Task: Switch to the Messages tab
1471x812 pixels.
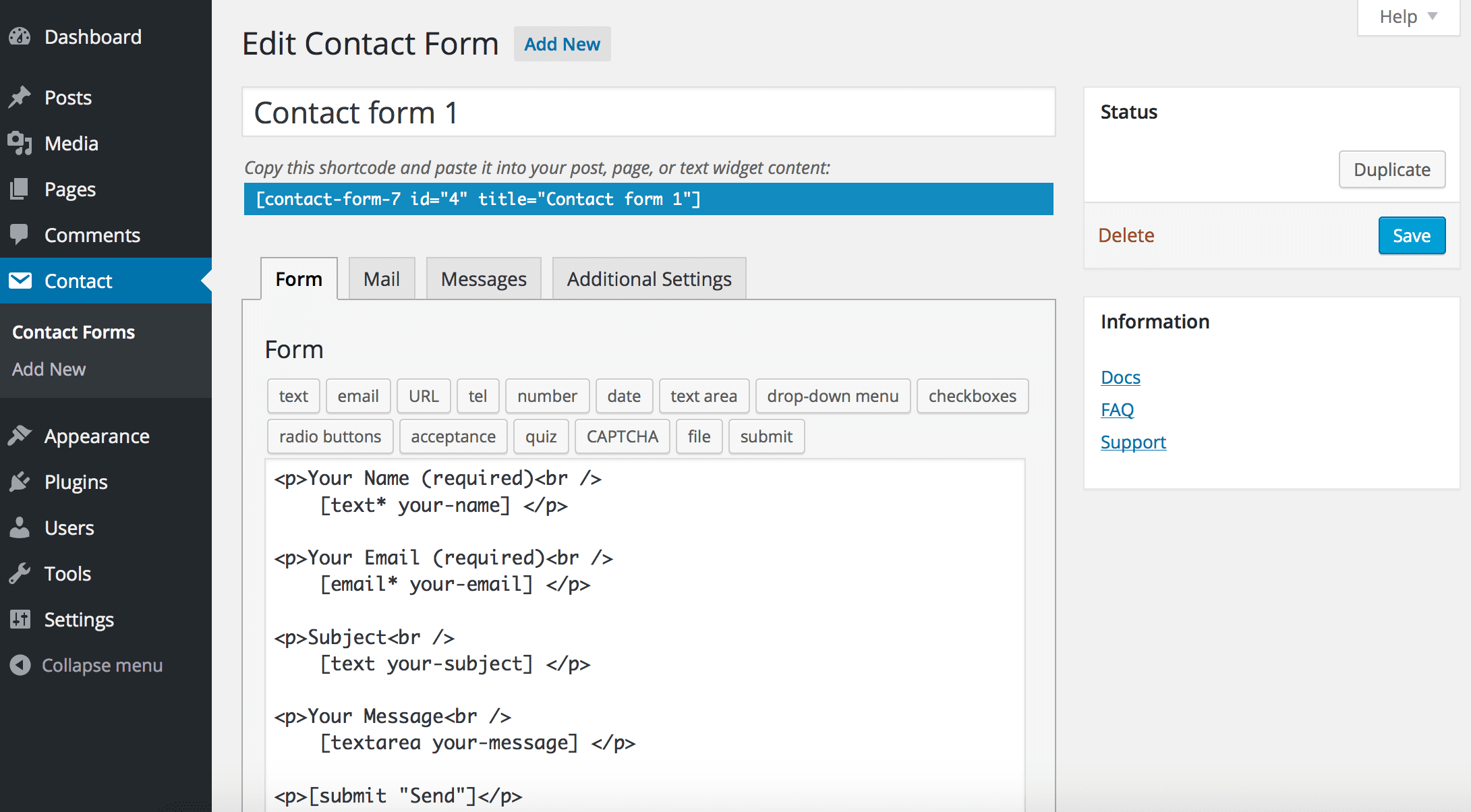Action: pos(483,279)
